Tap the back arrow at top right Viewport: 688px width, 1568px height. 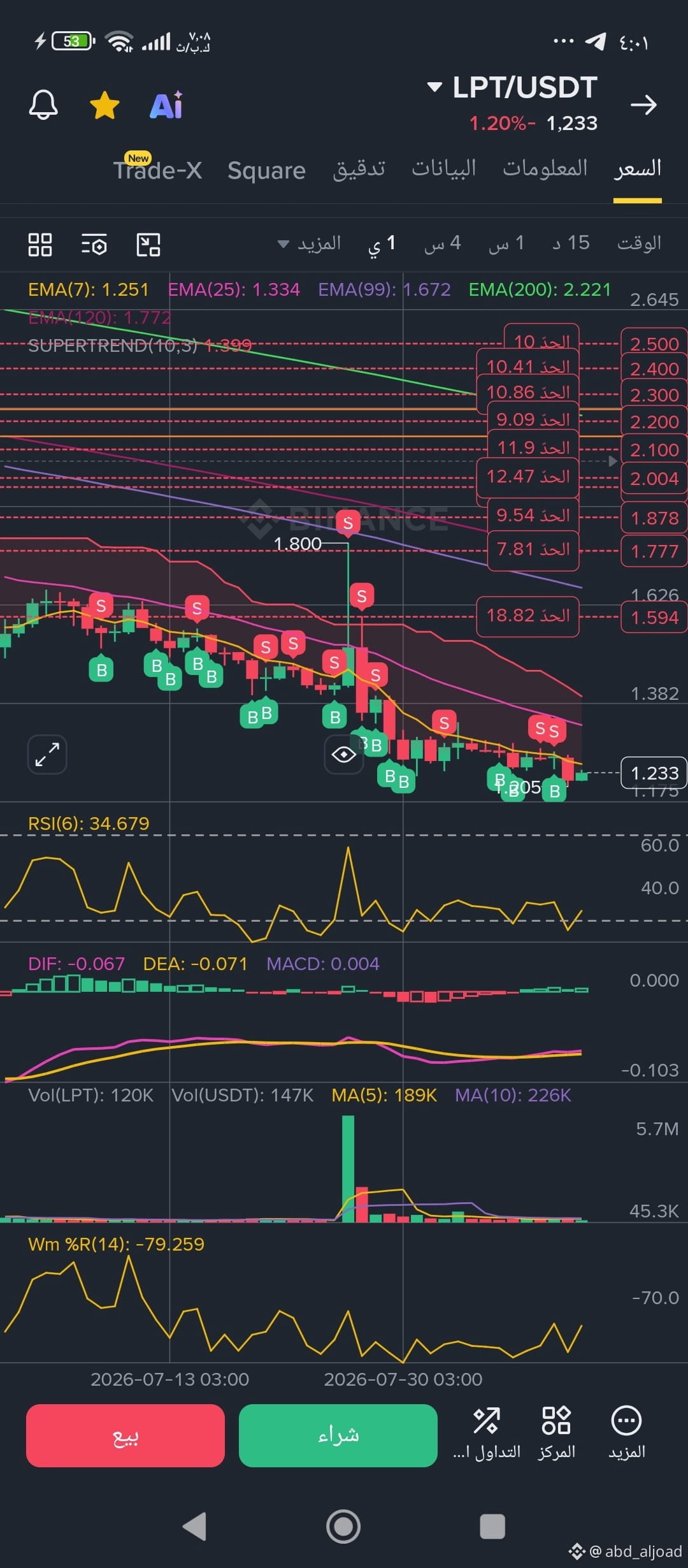pos(643,105)
